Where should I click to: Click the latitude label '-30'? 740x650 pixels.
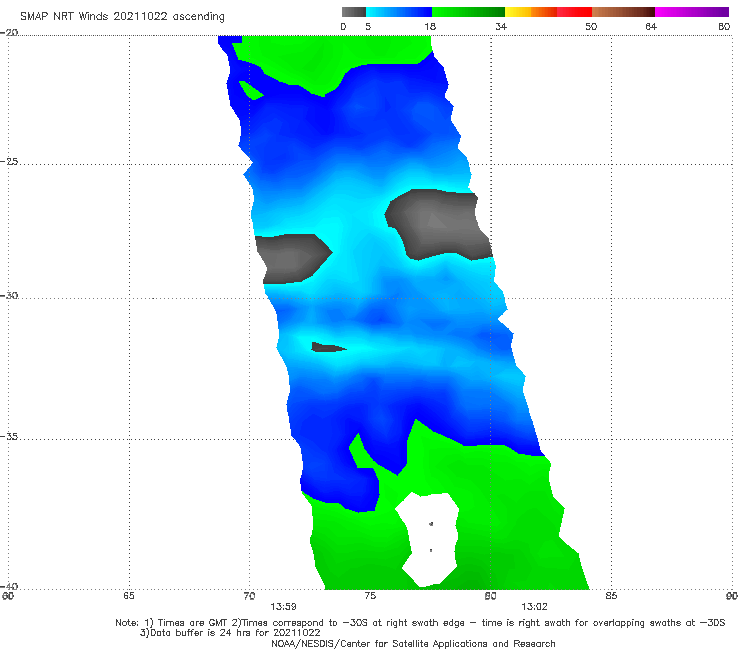pos(9,295)
